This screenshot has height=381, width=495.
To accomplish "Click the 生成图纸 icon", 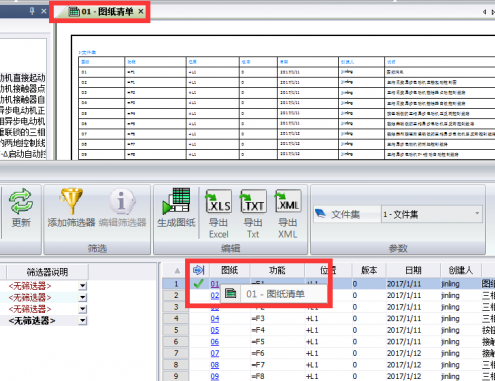I will [x=176, y=201].
